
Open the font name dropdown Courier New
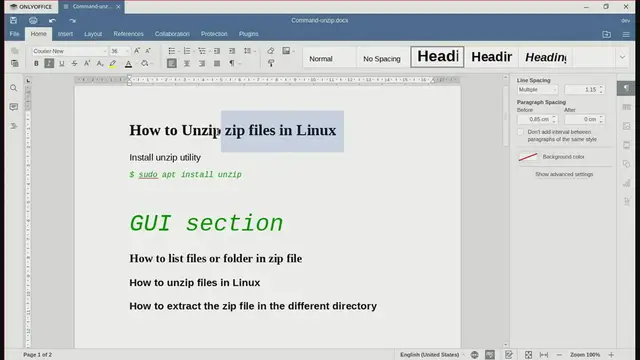click(105, 51)
